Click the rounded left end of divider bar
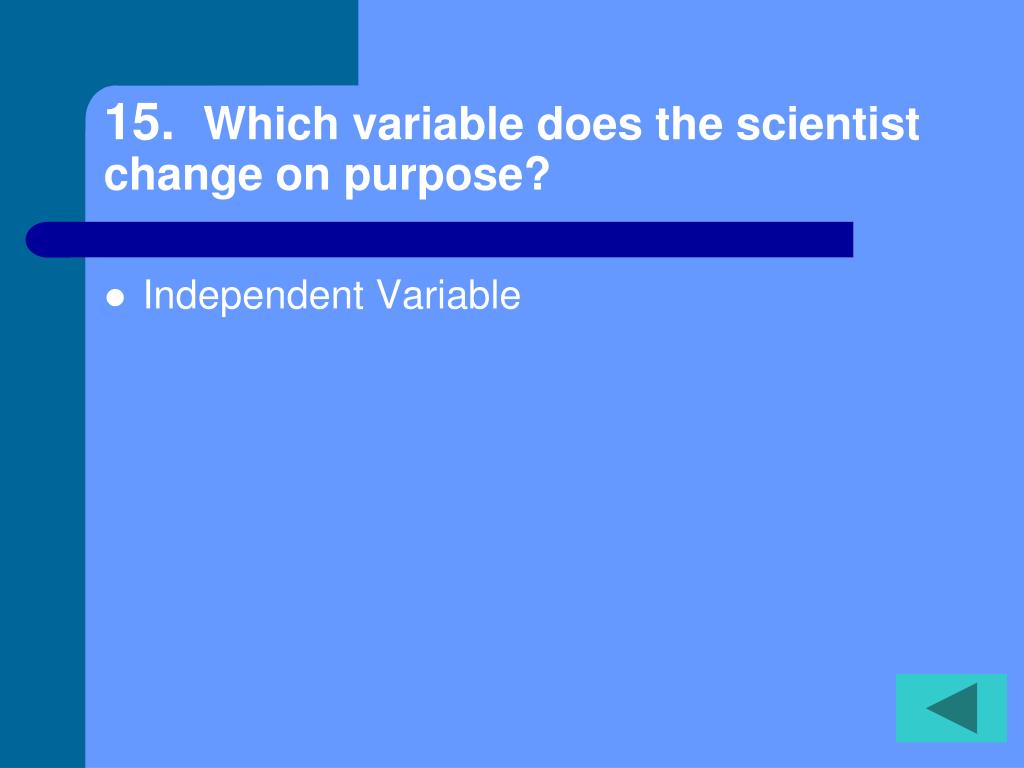 point(43,240)
